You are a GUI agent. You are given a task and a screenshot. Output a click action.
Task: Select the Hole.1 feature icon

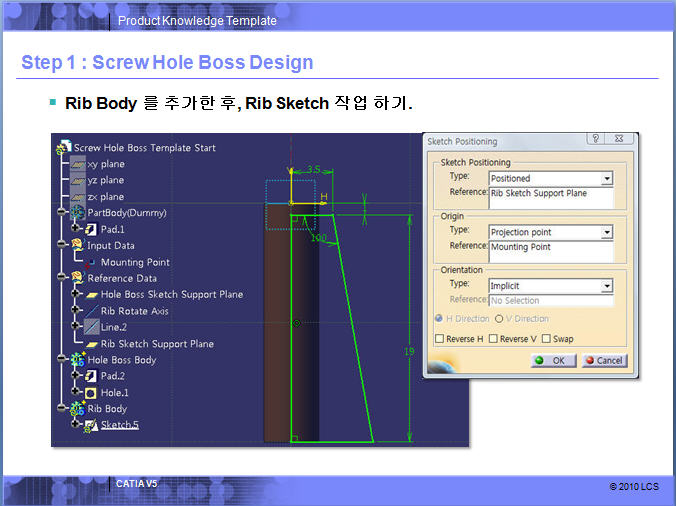(91, 393)
